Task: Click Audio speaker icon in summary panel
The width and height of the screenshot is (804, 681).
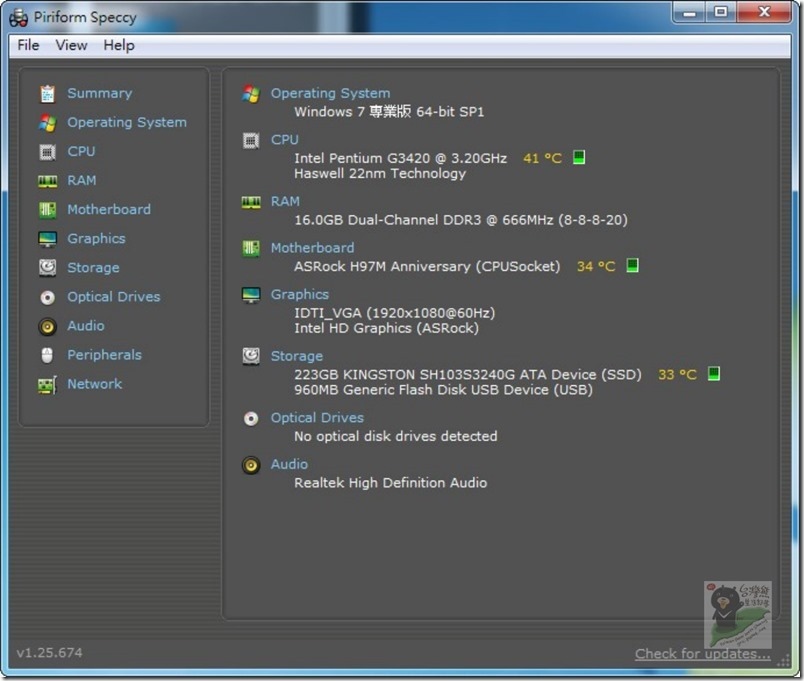Action: tap(251, 466)
